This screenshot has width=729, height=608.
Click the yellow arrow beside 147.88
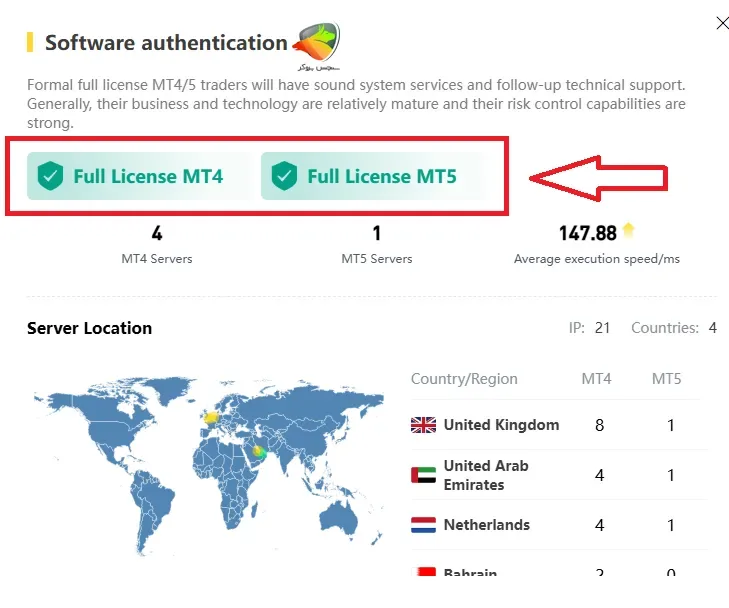(x=628, y=230)
